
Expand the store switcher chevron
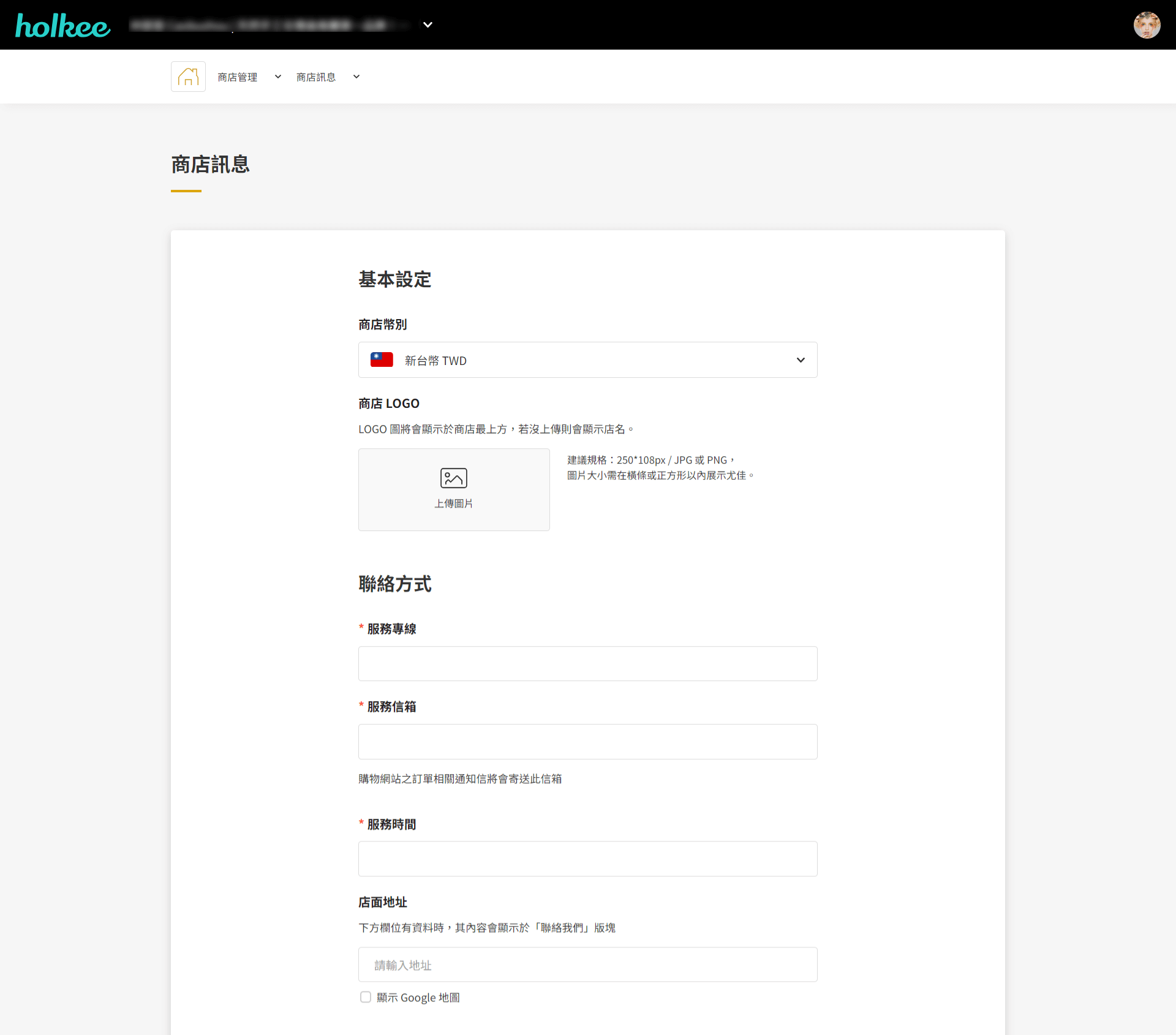(x=428, y=25)
